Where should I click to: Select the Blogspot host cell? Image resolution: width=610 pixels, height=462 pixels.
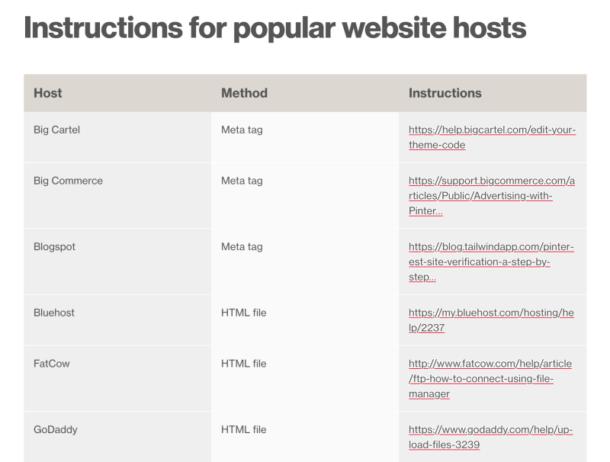[x=55, y=246]
